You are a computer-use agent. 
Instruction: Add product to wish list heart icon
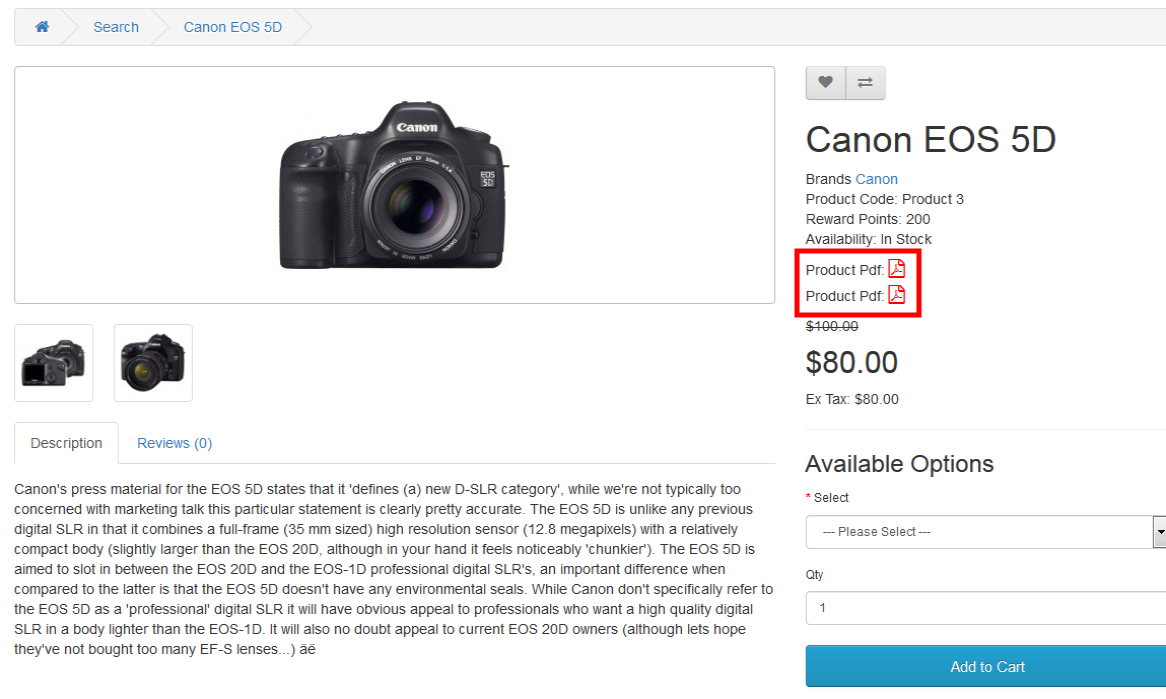coord(825,83)
